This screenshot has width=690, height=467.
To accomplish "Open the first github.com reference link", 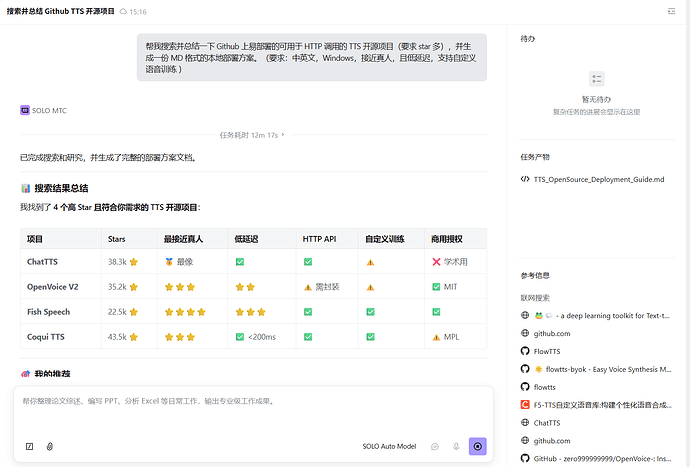I will coord(552,334).
